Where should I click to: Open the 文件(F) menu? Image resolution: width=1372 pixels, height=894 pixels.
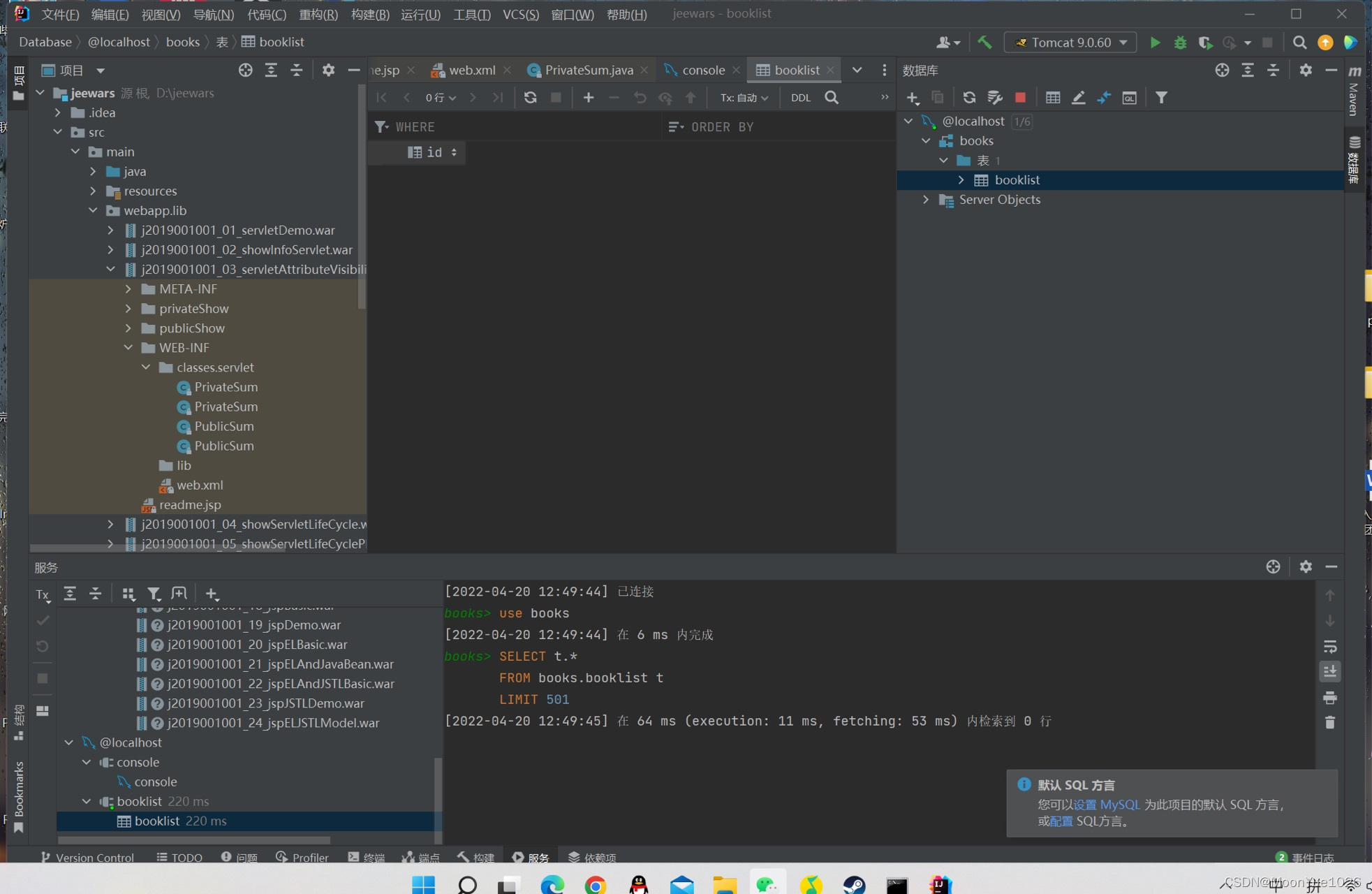(60, 14)
